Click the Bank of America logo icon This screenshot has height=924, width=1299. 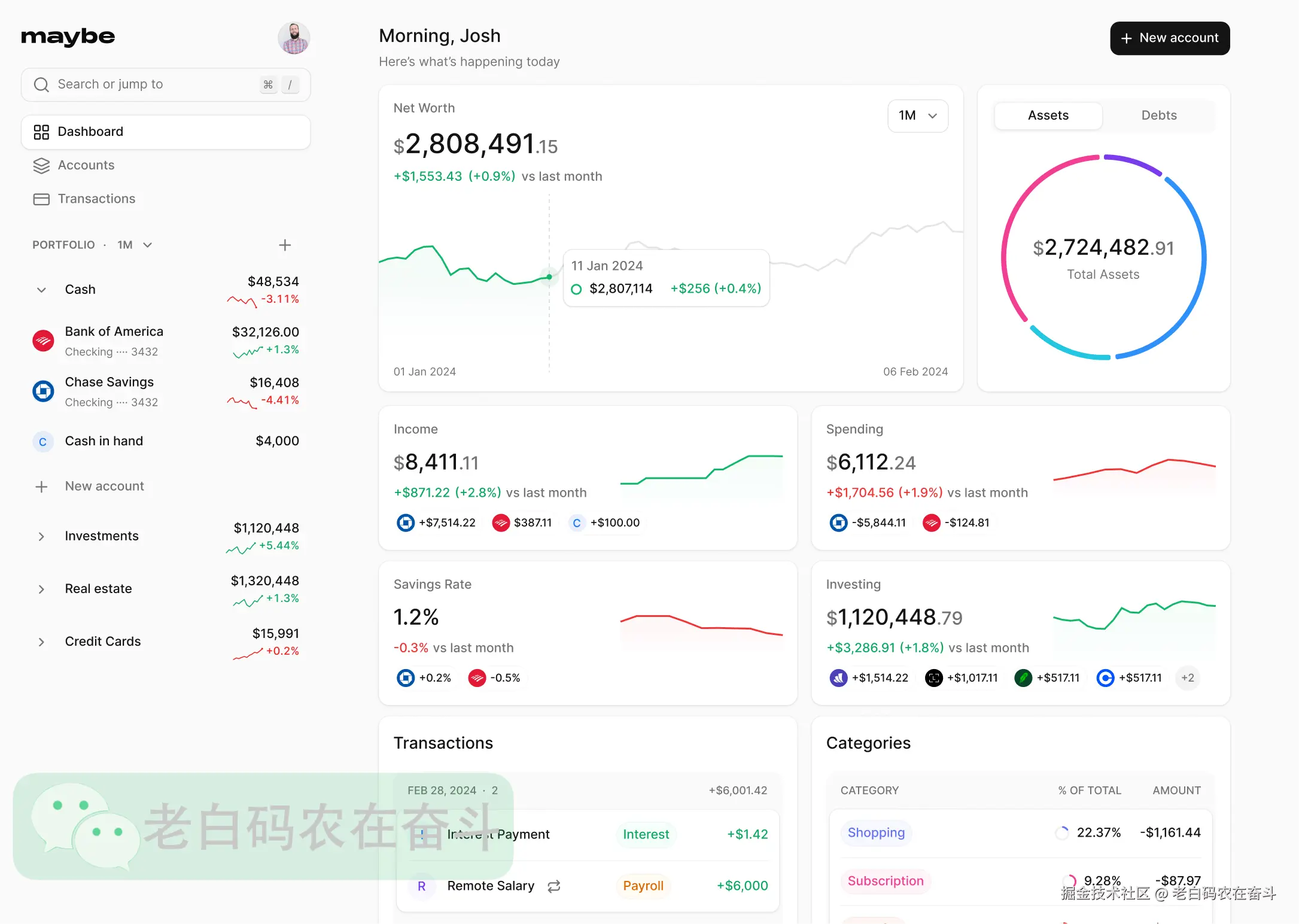(43, 341)
